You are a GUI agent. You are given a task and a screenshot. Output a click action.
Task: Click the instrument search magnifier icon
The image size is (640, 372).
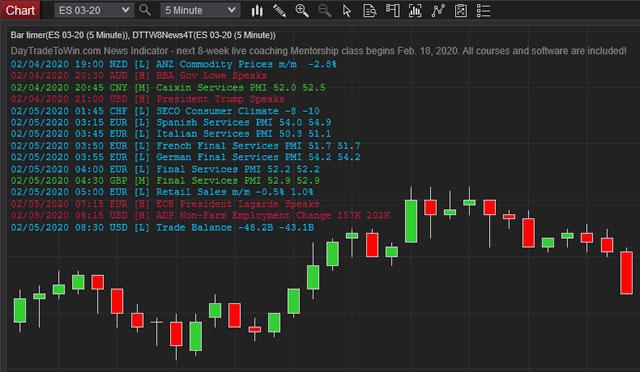[x=145, y=10]
